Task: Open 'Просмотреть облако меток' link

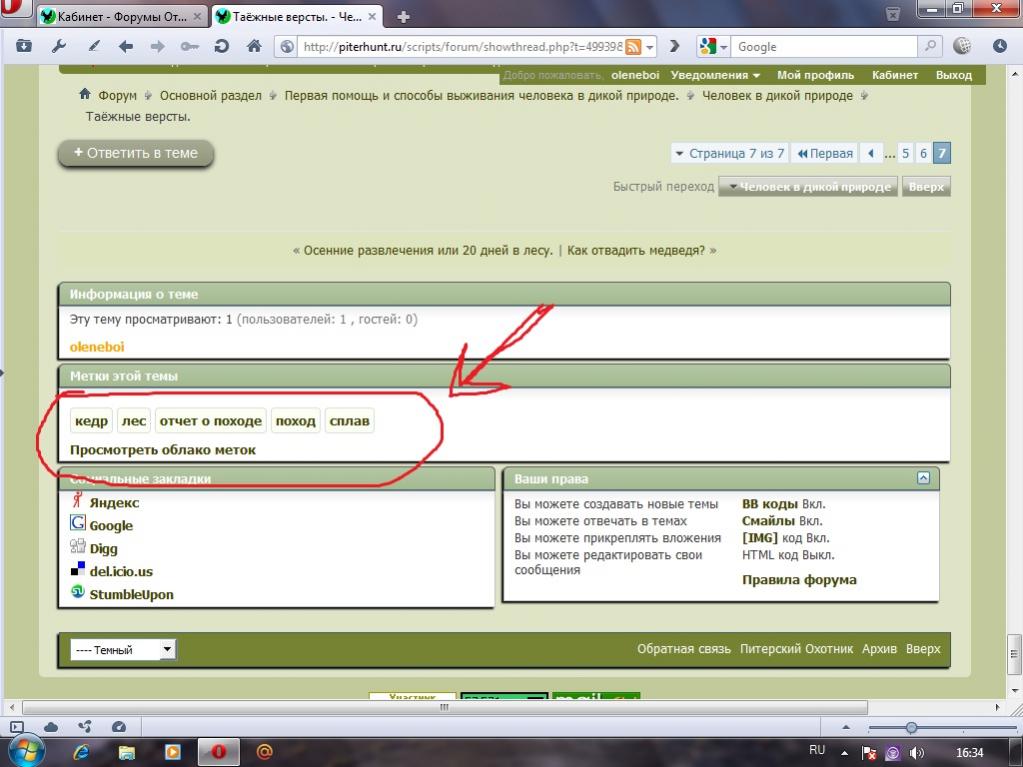Action: pos(163,450)
